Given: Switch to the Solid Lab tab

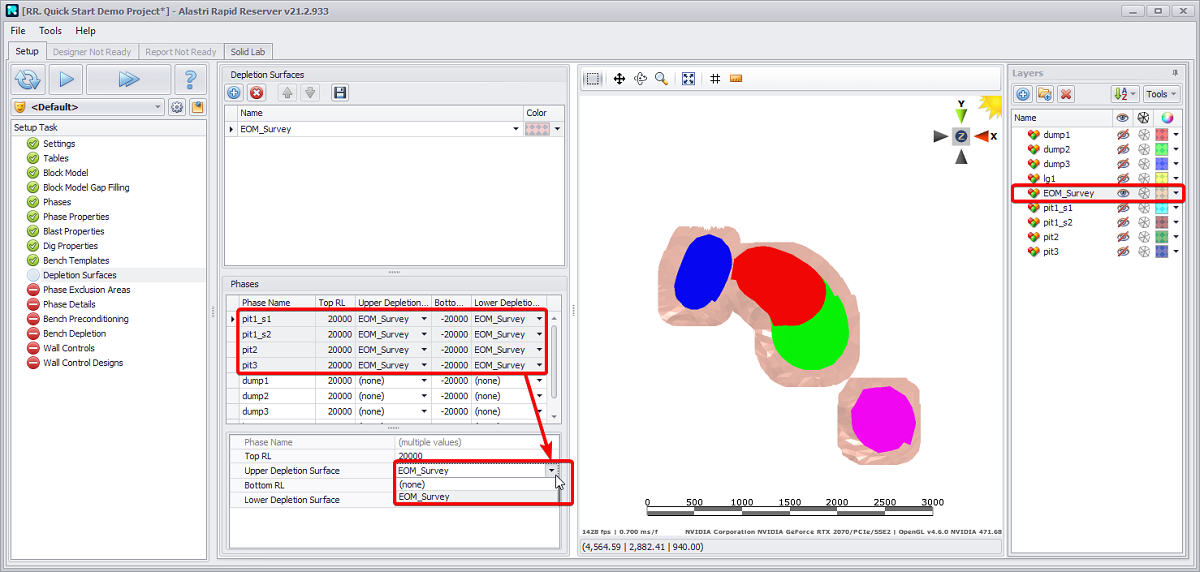Looking at the screenshot, I should pyautogui.click(x=247, y=52).
